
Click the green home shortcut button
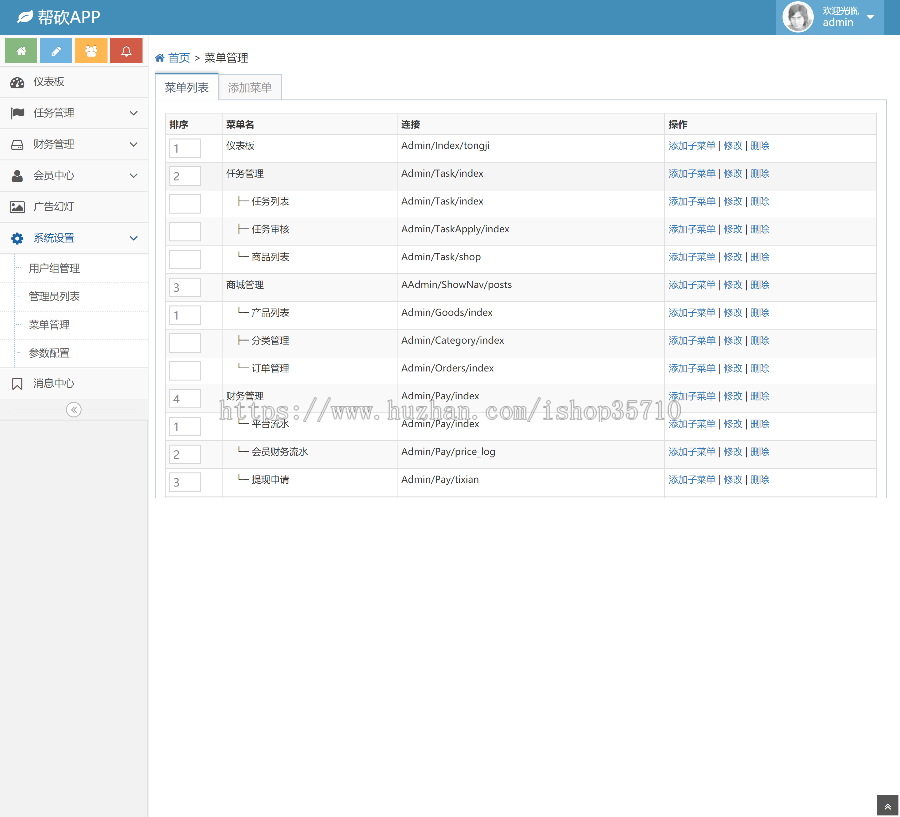pos(21,50)
